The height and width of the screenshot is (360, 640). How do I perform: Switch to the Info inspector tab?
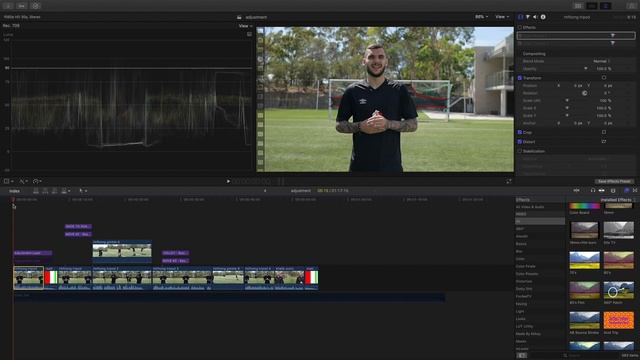click(543, 17)
